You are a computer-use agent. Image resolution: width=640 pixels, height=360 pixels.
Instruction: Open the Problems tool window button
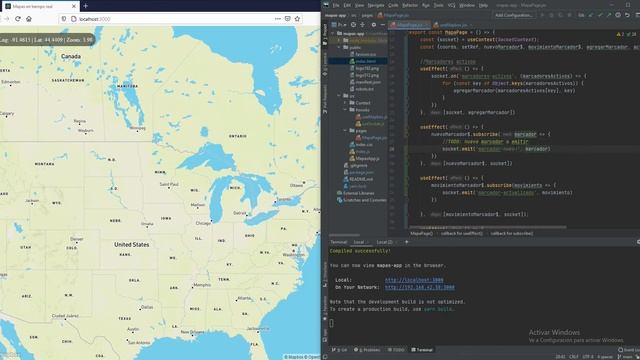(367, 350)
